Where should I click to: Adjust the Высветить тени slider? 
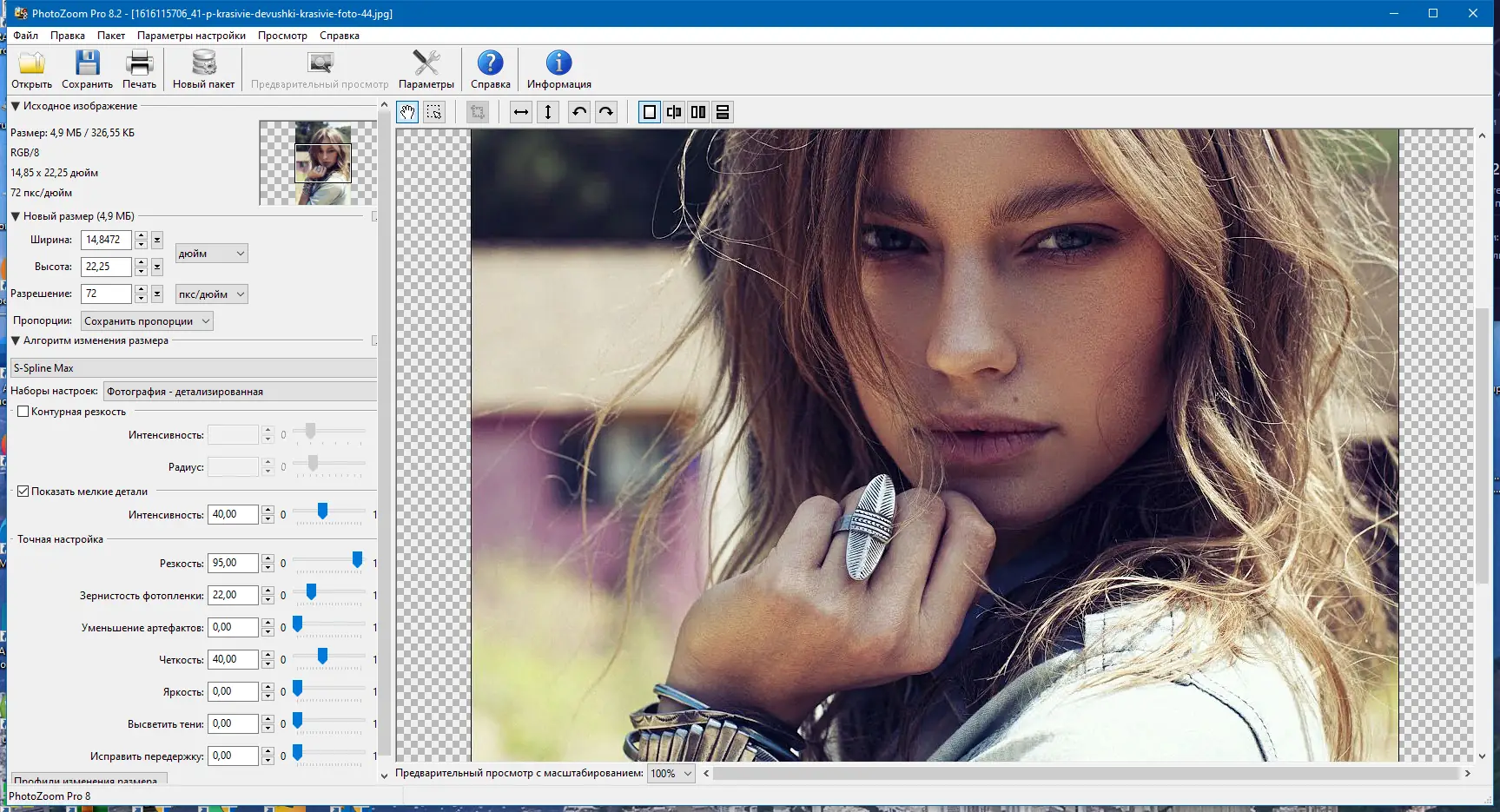tap(297, 722)
